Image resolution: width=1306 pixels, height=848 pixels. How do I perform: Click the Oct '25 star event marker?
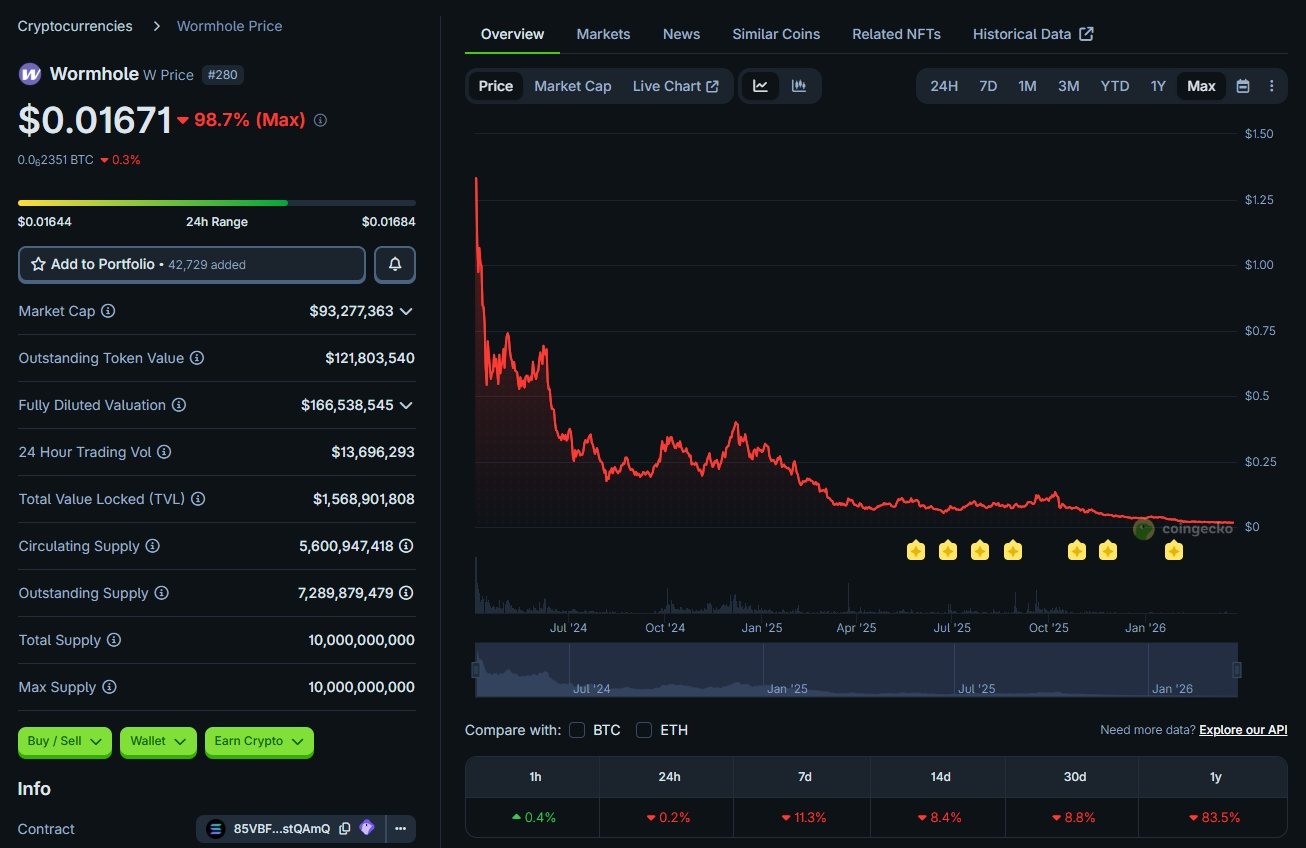(x=1076, y=550)
